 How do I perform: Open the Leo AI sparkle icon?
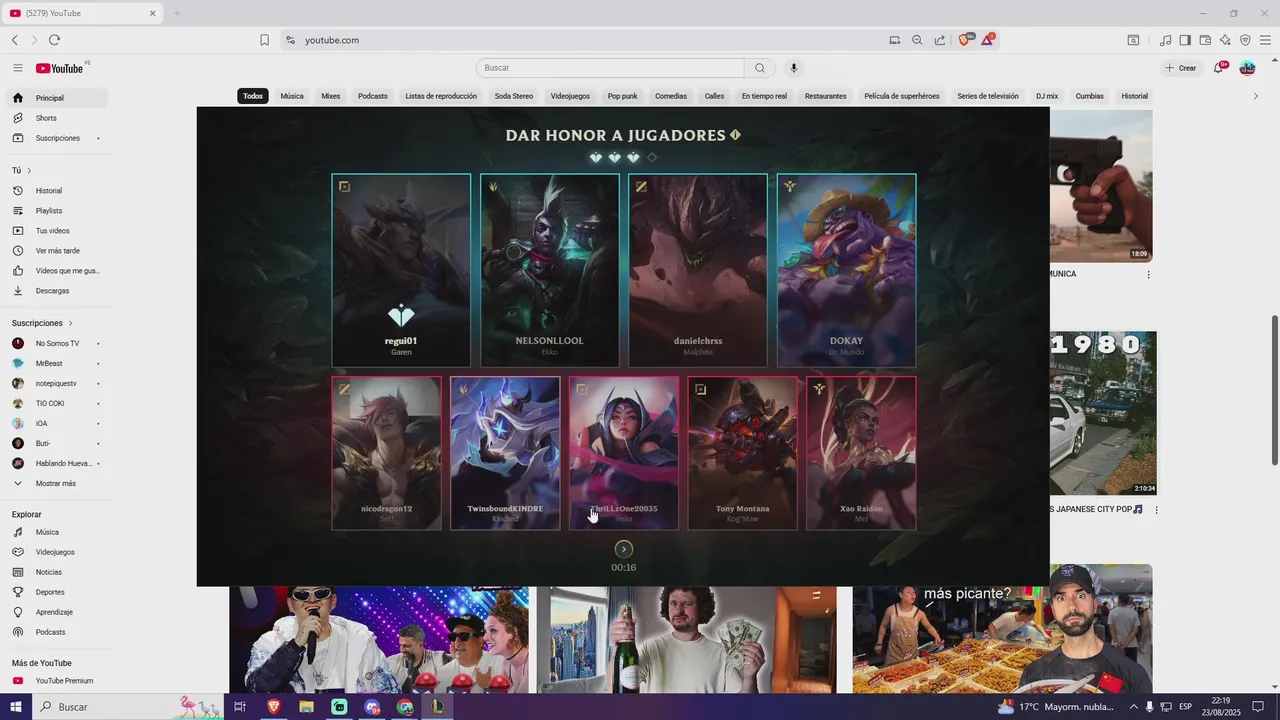[x=1225, y=40]
